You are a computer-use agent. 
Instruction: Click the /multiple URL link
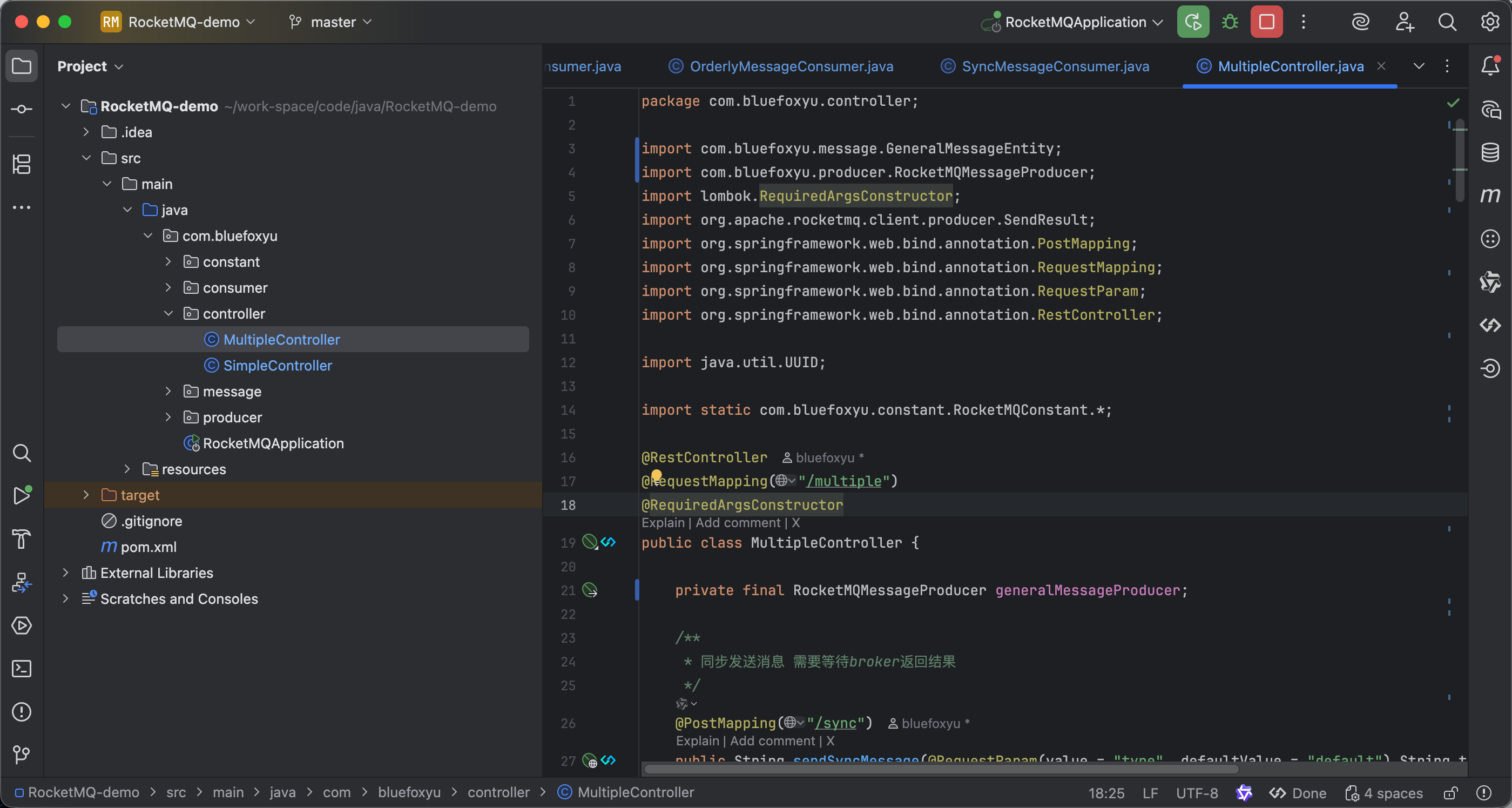click(x=844, y=481)
